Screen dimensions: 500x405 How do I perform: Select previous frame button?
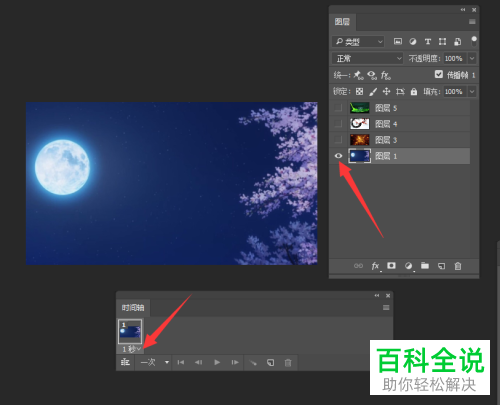point(198,362)
